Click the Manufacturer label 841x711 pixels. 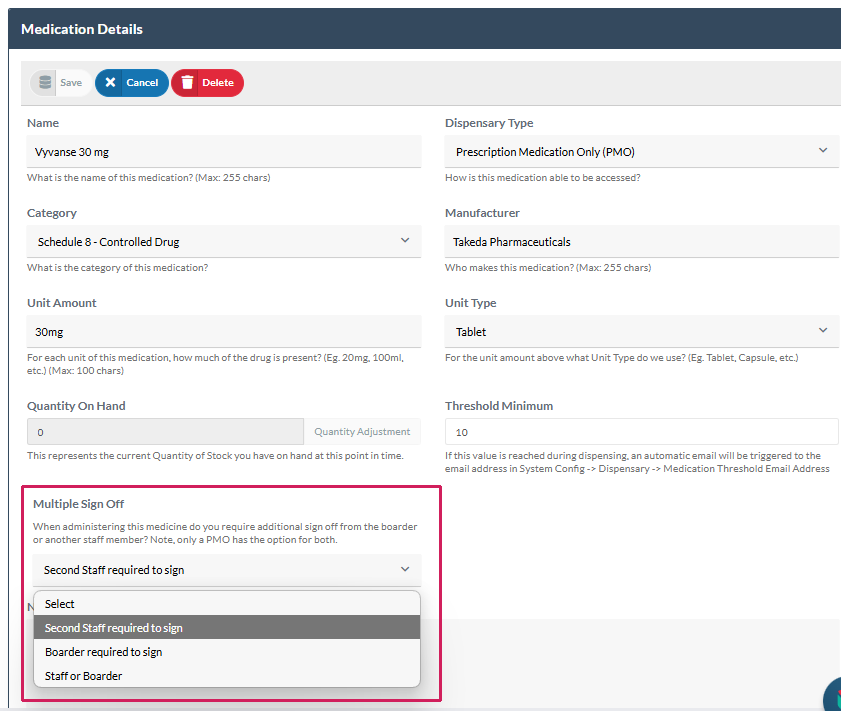482,213
